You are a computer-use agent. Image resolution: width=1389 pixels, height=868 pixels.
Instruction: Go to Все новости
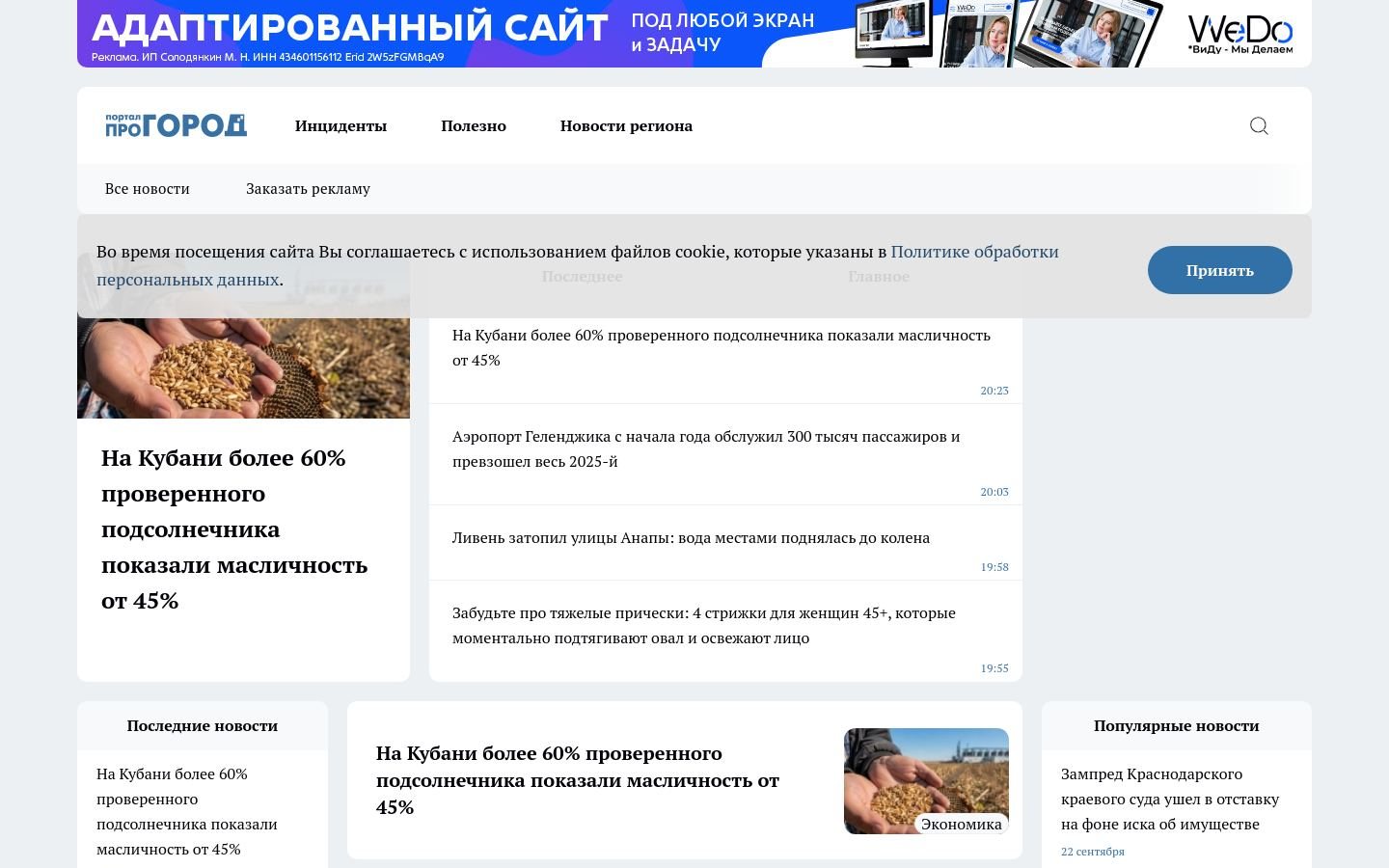[148, 189]
